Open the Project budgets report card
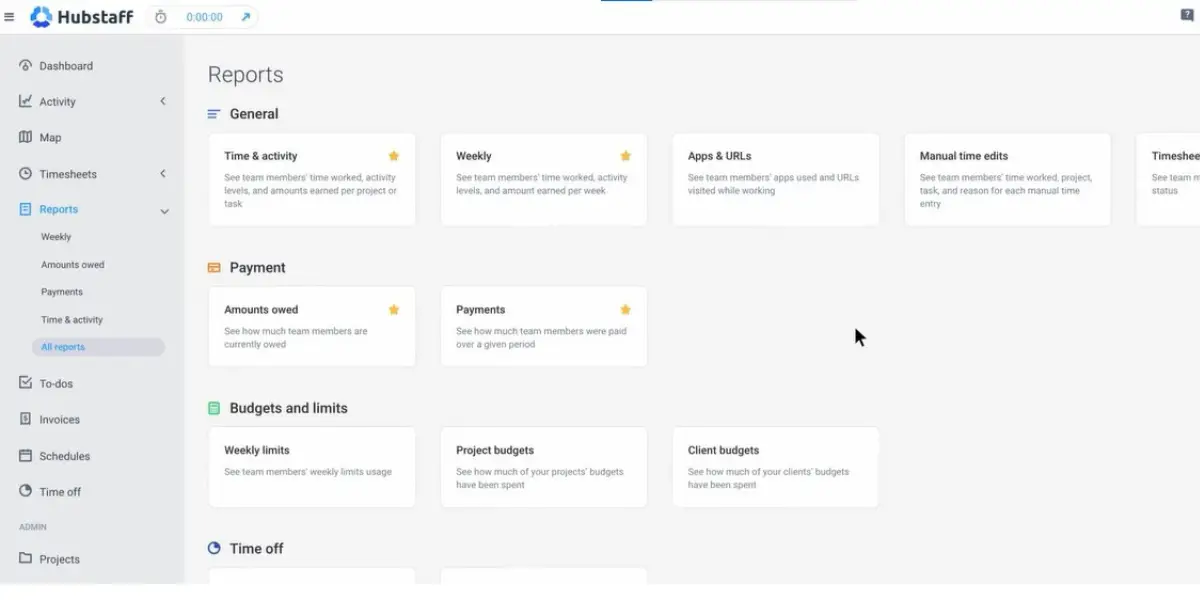Viewport: 1200px width, 600px height. coord(544,467)
